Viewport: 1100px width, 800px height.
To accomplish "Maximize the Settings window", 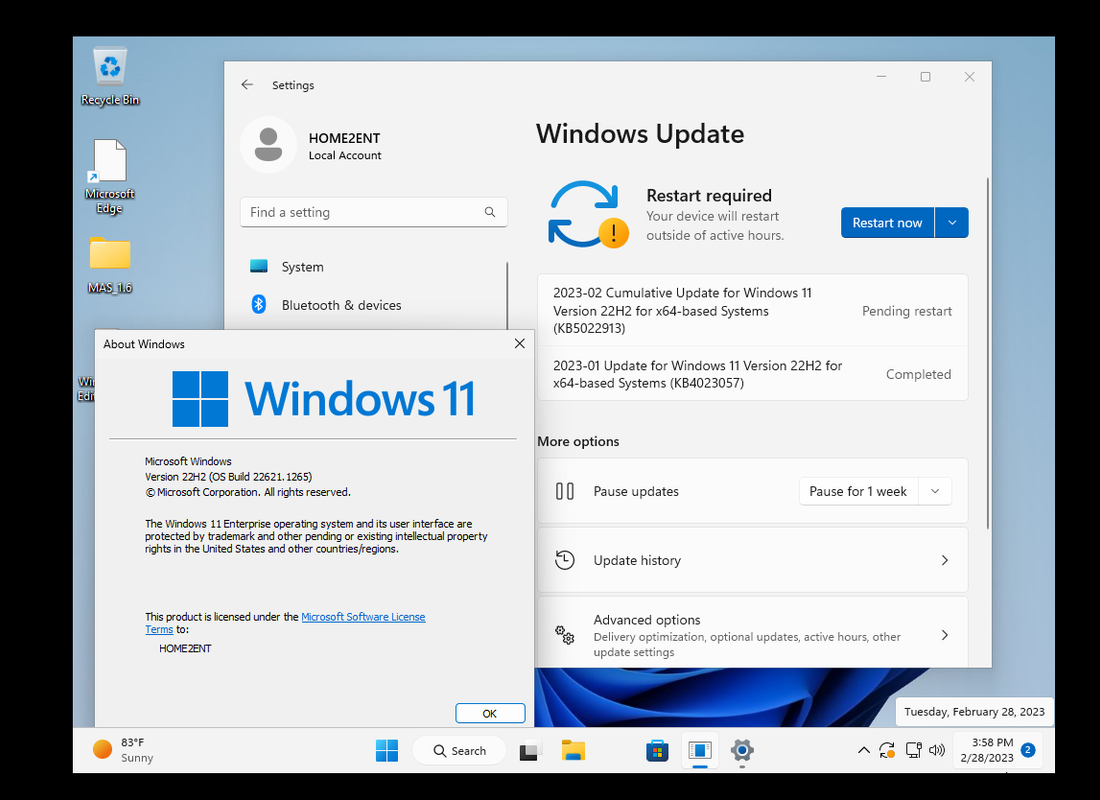I will (x=925, y=76).
